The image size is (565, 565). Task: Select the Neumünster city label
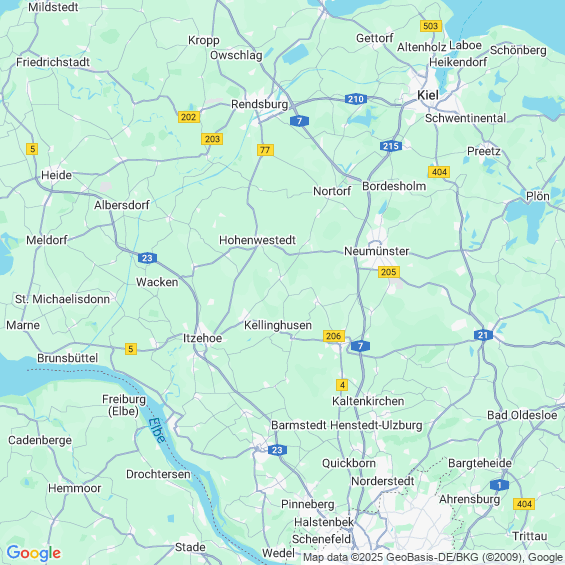[377, 251]
